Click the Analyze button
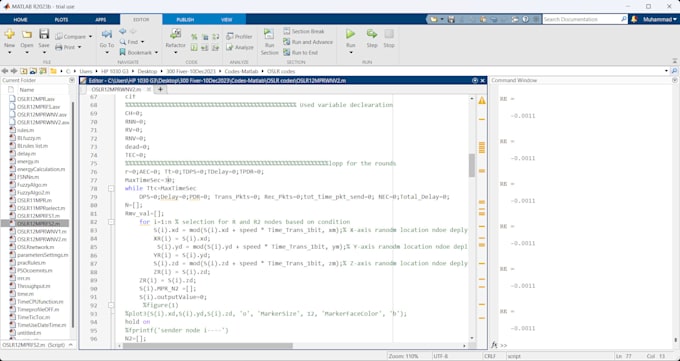This screenshot has height=361, width=680. (x=240, y=47)
